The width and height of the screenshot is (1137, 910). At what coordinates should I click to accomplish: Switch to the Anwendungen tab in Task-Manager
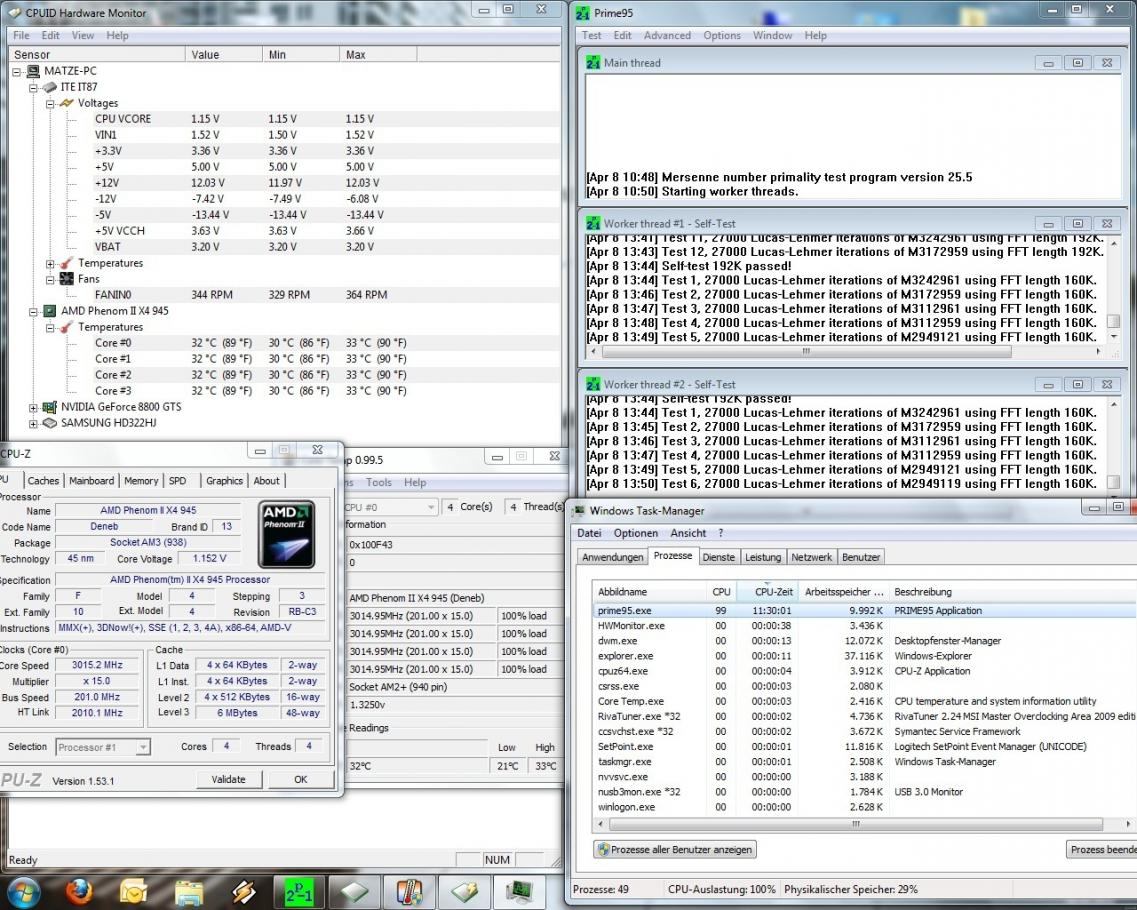coord(613,557)
